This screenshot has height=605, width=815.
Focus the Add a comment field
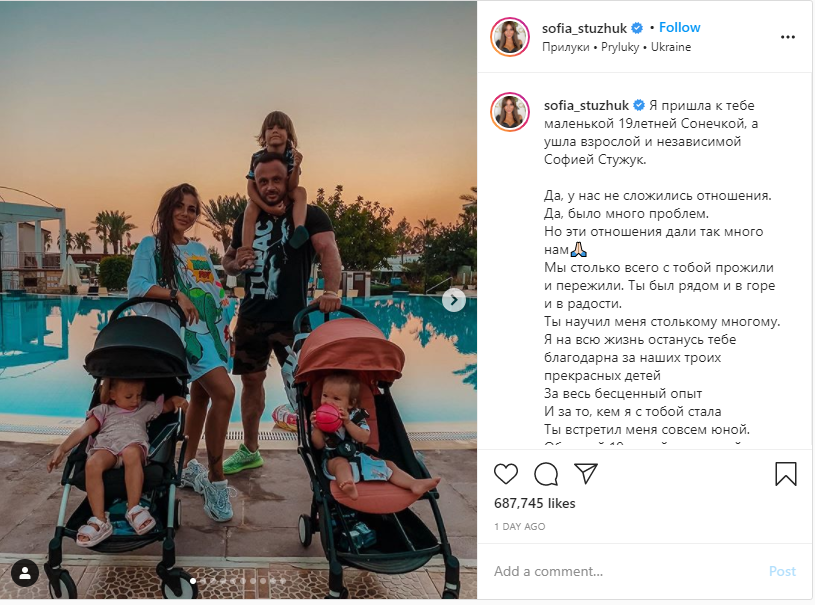[626, 572]
